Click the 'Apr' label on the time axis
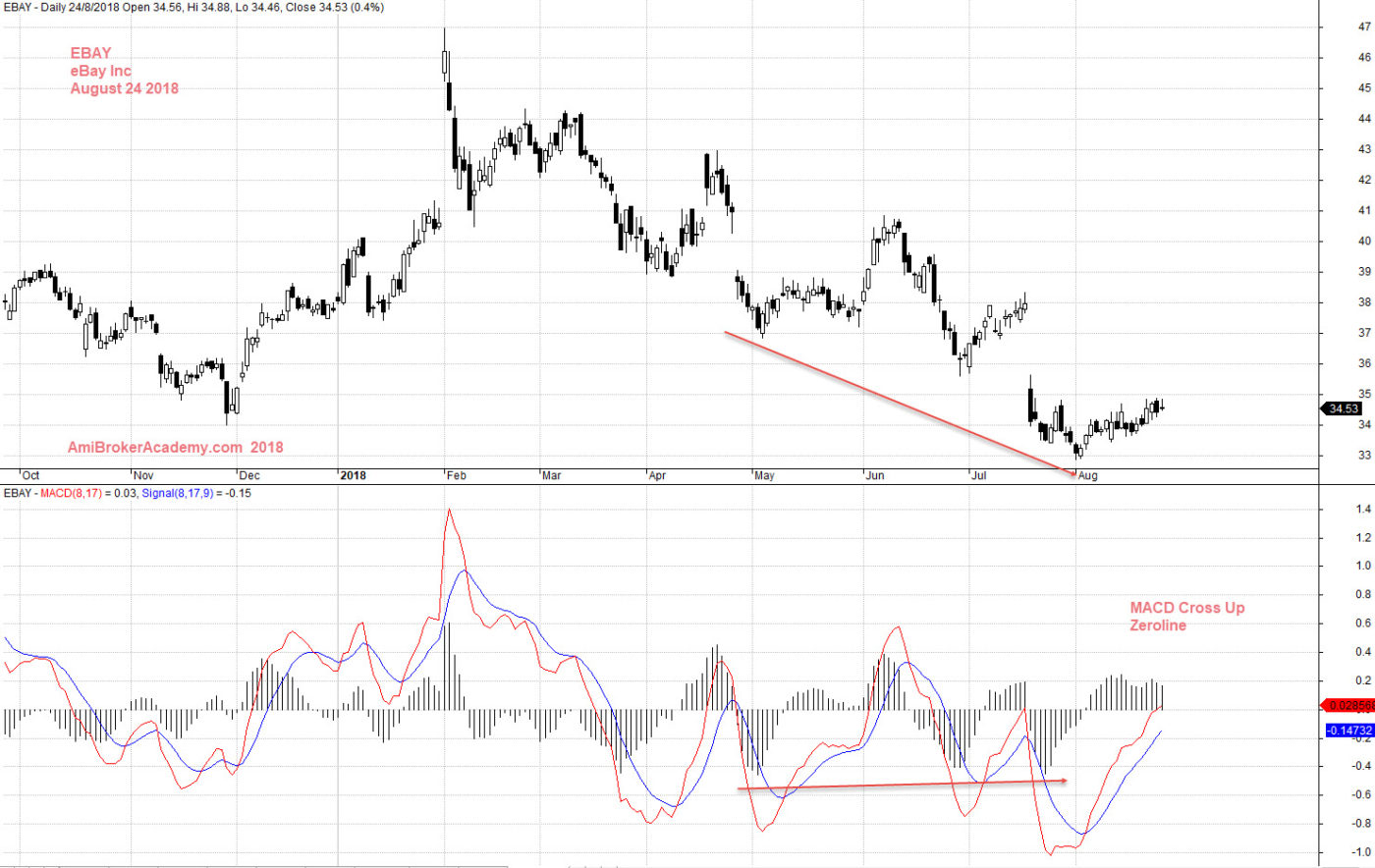The height and width of the screenshot is (868, 1375). point(657,475)
